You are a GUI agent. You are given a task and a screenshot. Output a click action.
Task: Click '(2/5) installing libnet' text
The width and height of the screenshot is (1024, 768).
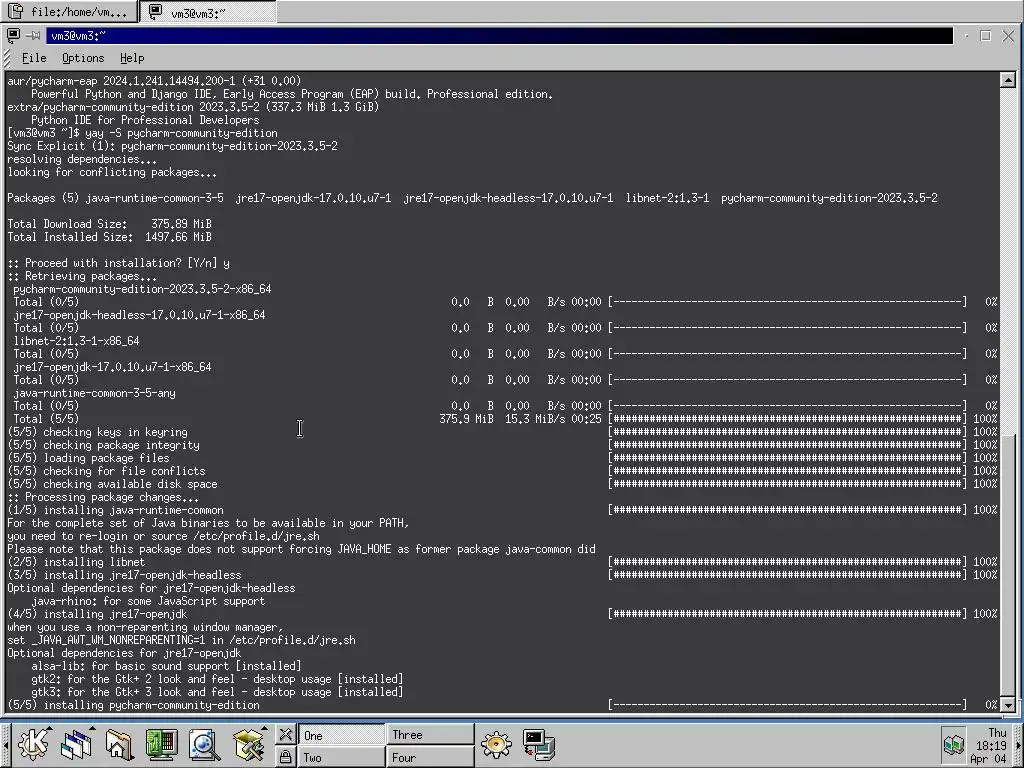tap(76, 562)
